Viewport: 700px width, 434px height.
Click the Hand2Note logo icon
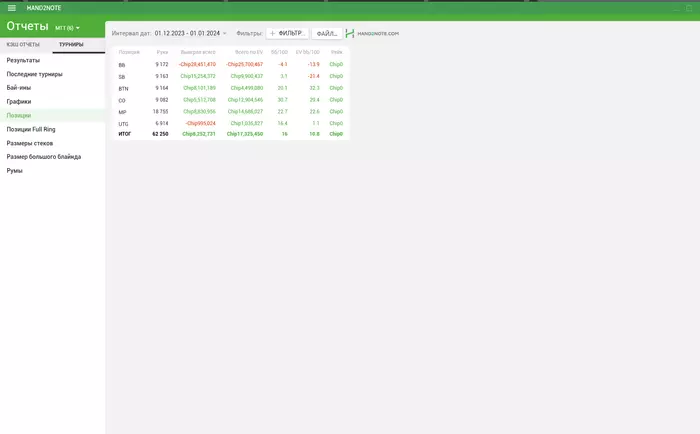[350, 33]
